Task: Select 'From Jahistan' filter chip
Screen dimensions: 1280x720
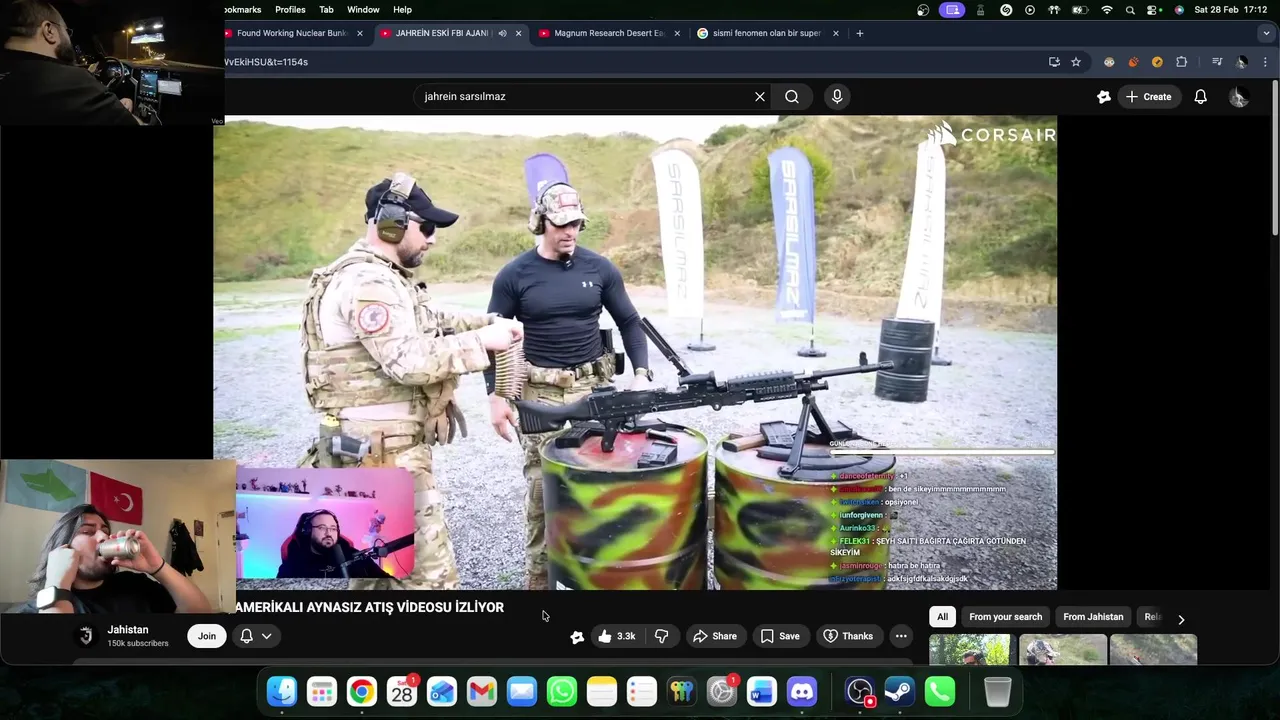Action: (1093, 617)
